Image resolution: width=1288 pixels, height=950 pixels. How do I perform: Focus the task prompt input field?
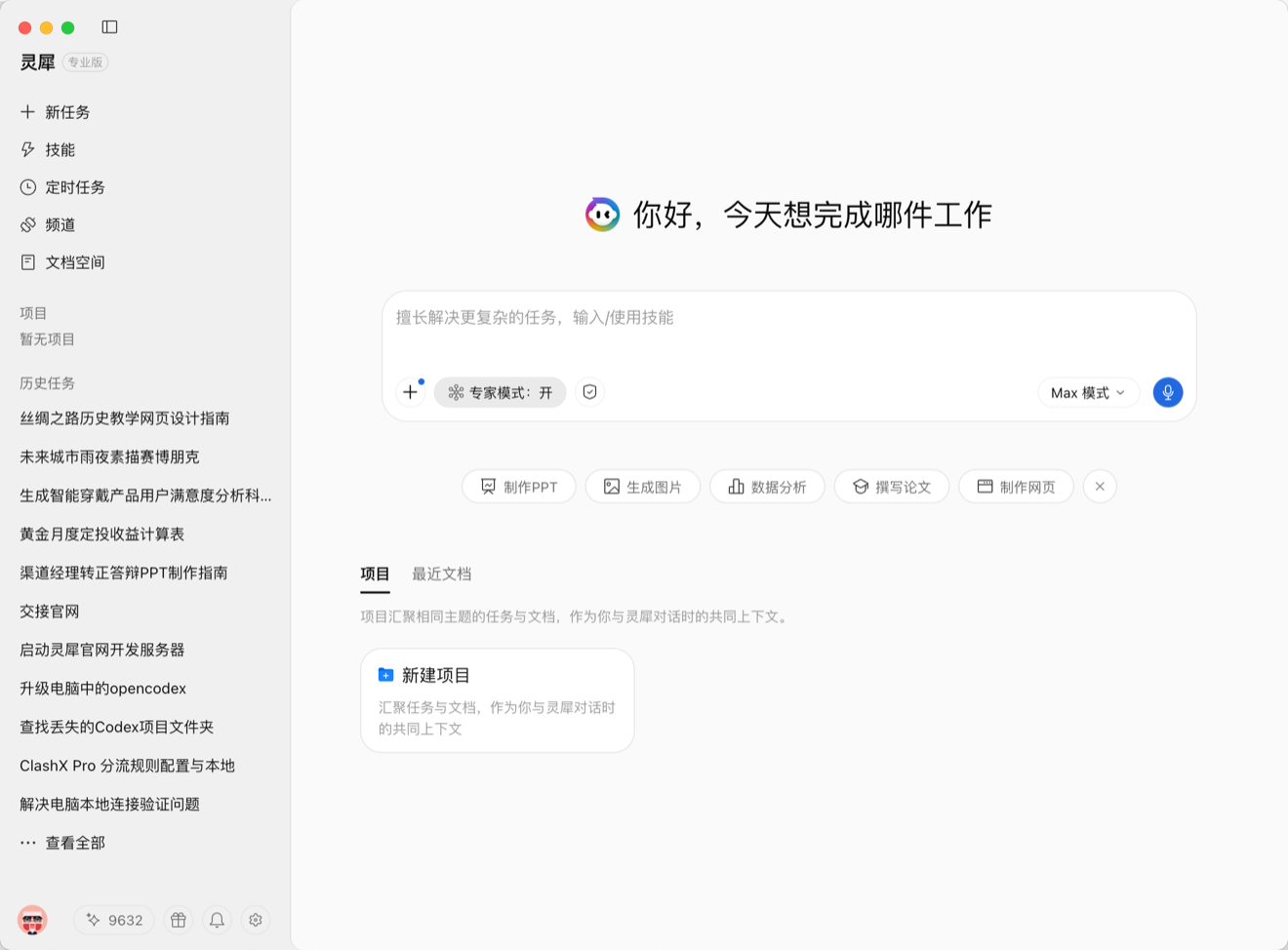point(788,318)
